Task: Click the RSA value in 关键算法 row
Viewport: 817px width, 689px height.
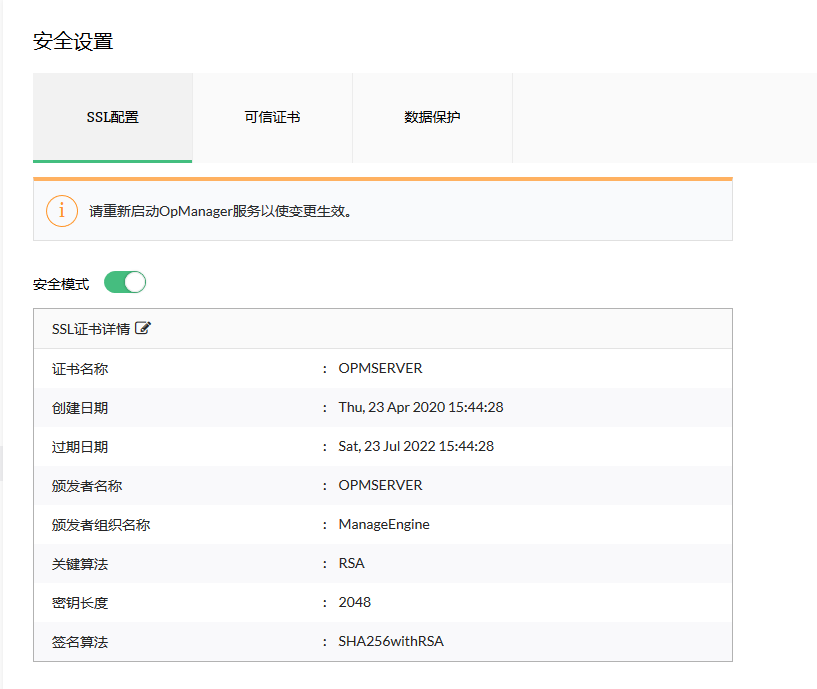Action: (x=352, y=563)
